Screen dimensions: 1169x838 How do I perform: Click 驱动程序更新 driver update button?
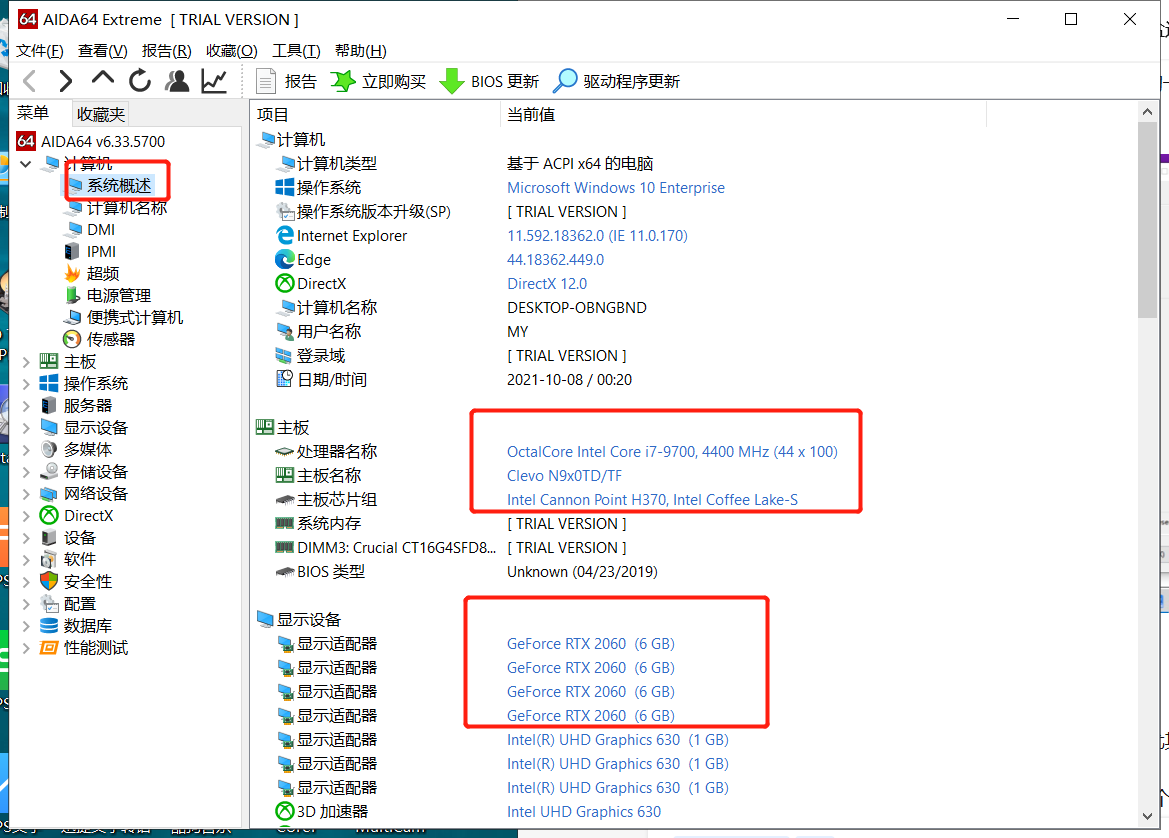616,81
